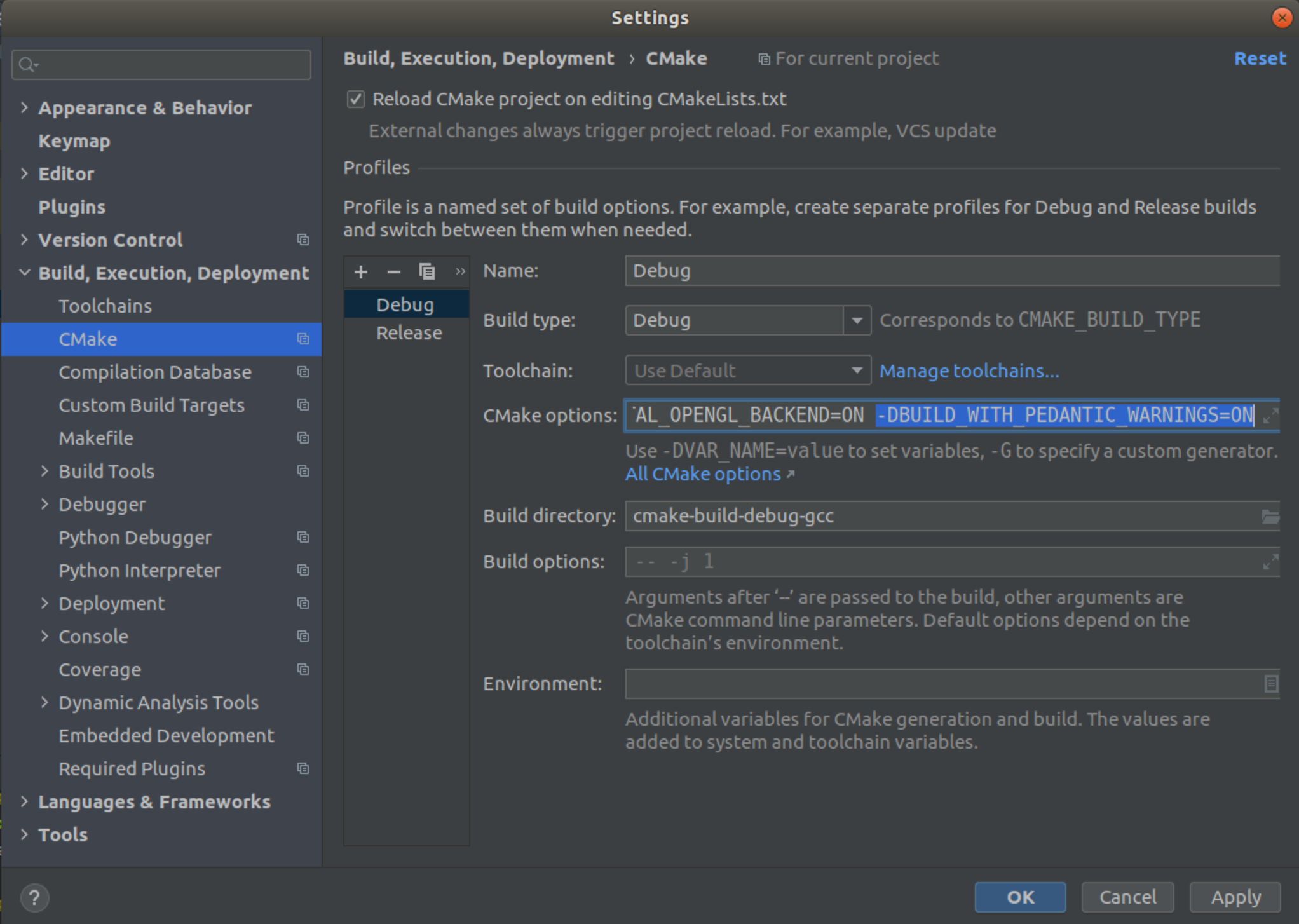This screenshot has height=924, width=1299.
Task: Select the Debug profile
Action: (x=405, y=304)
